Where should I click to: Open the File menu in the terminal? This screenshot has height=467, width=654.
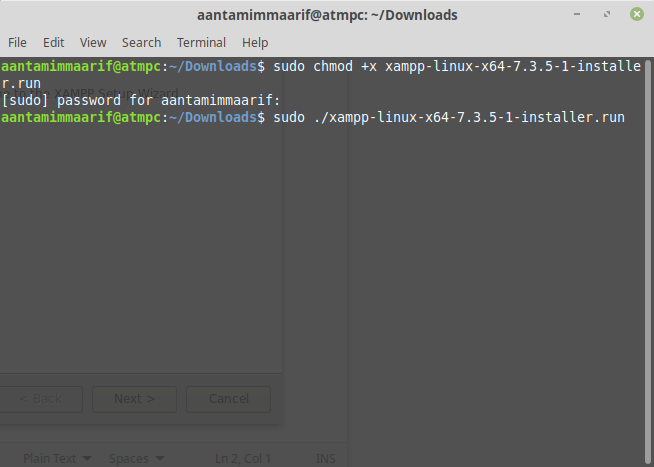tap(17, 43)
